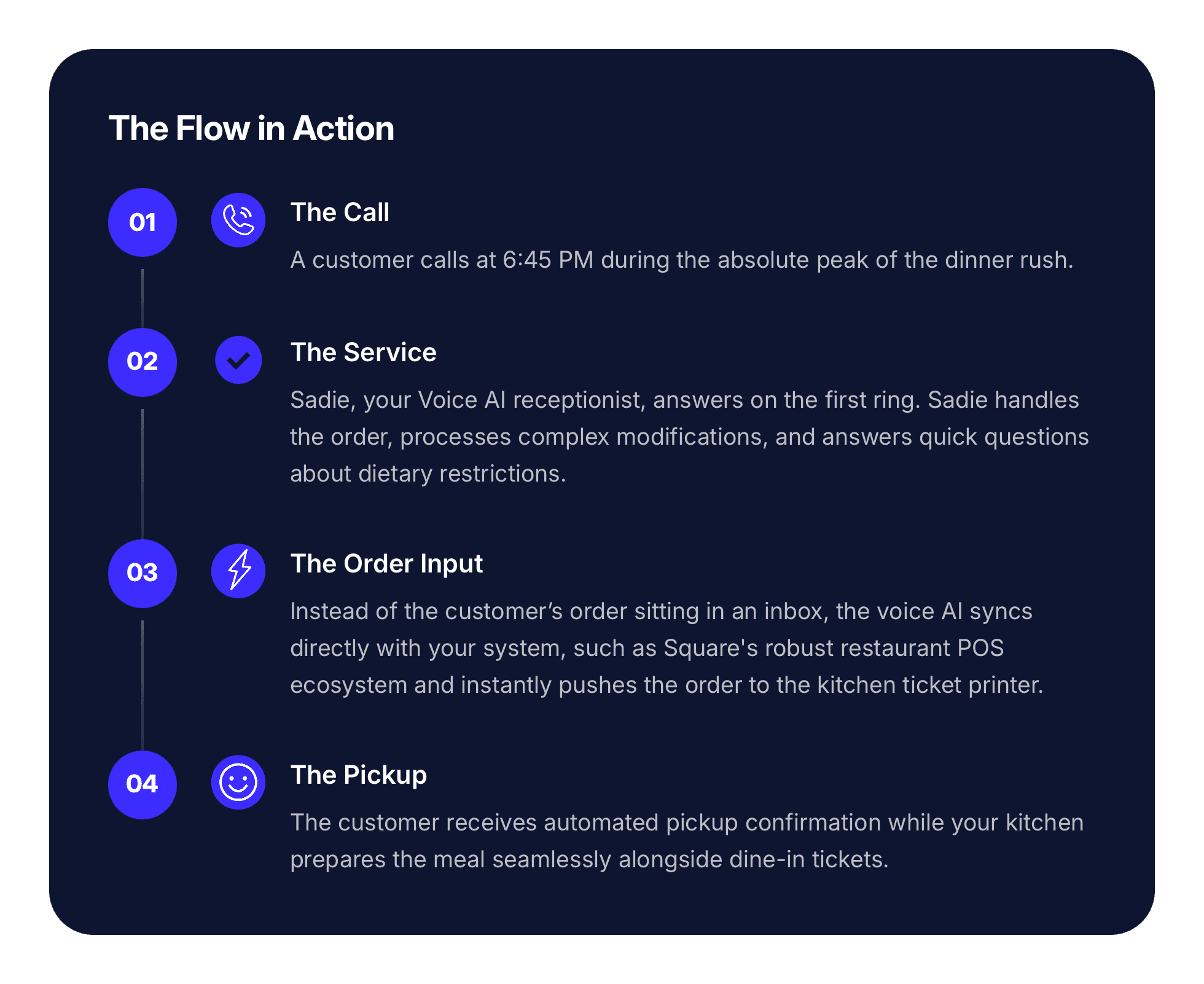Select step number 03 circle

click(x=143, y=574)
